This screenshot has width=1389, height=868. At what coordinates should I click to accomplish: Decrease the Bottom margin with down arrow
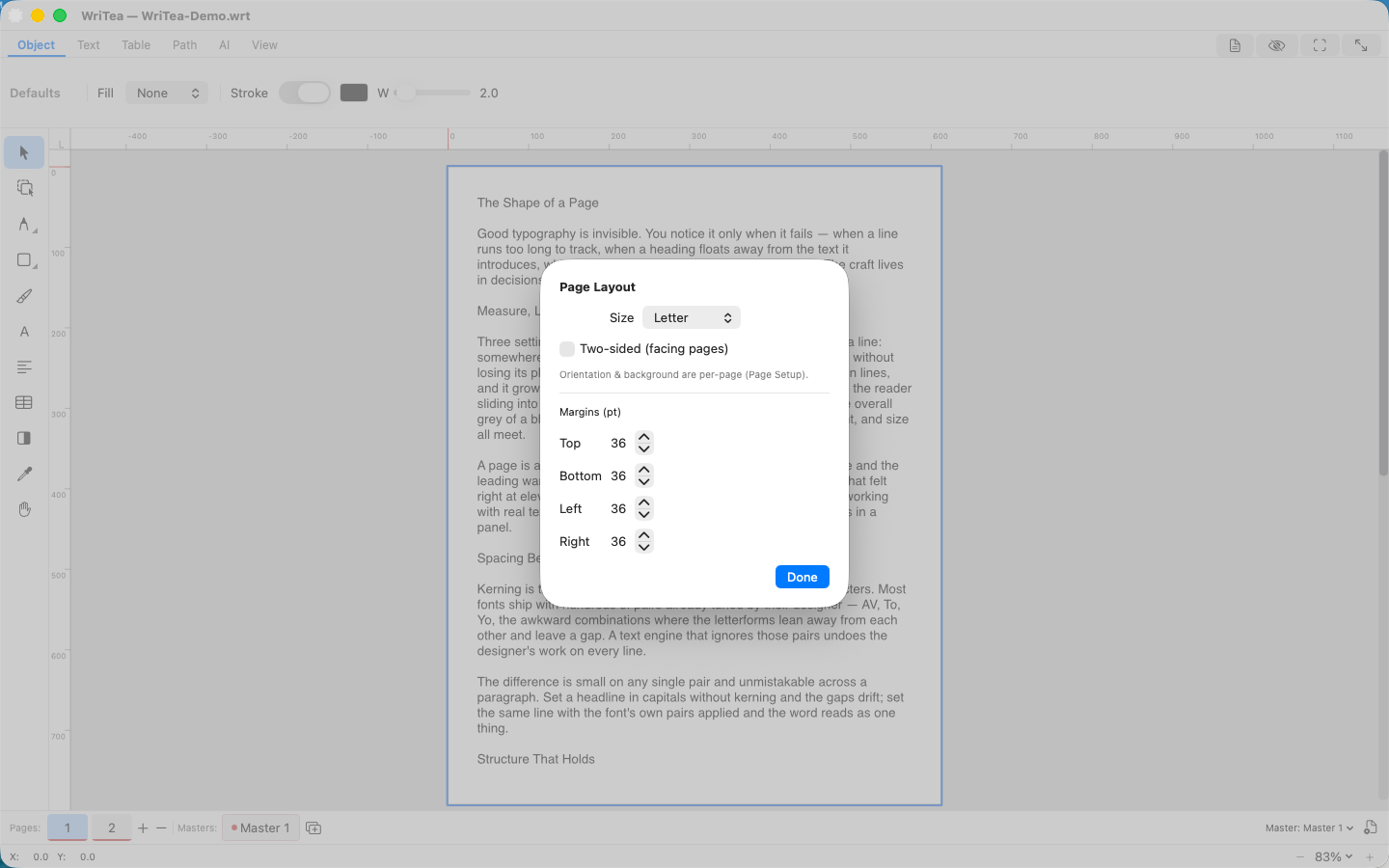point(644,481)
